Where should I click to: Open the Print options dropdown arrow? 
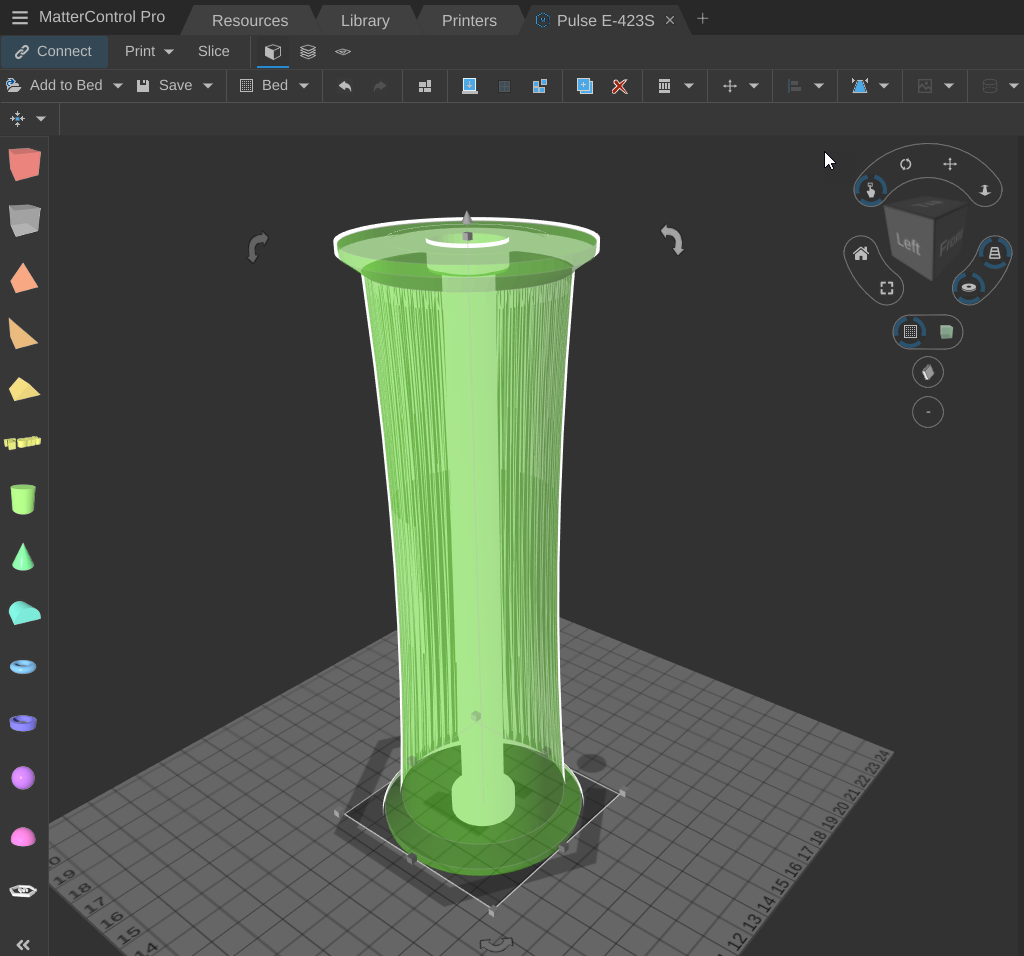169,52
